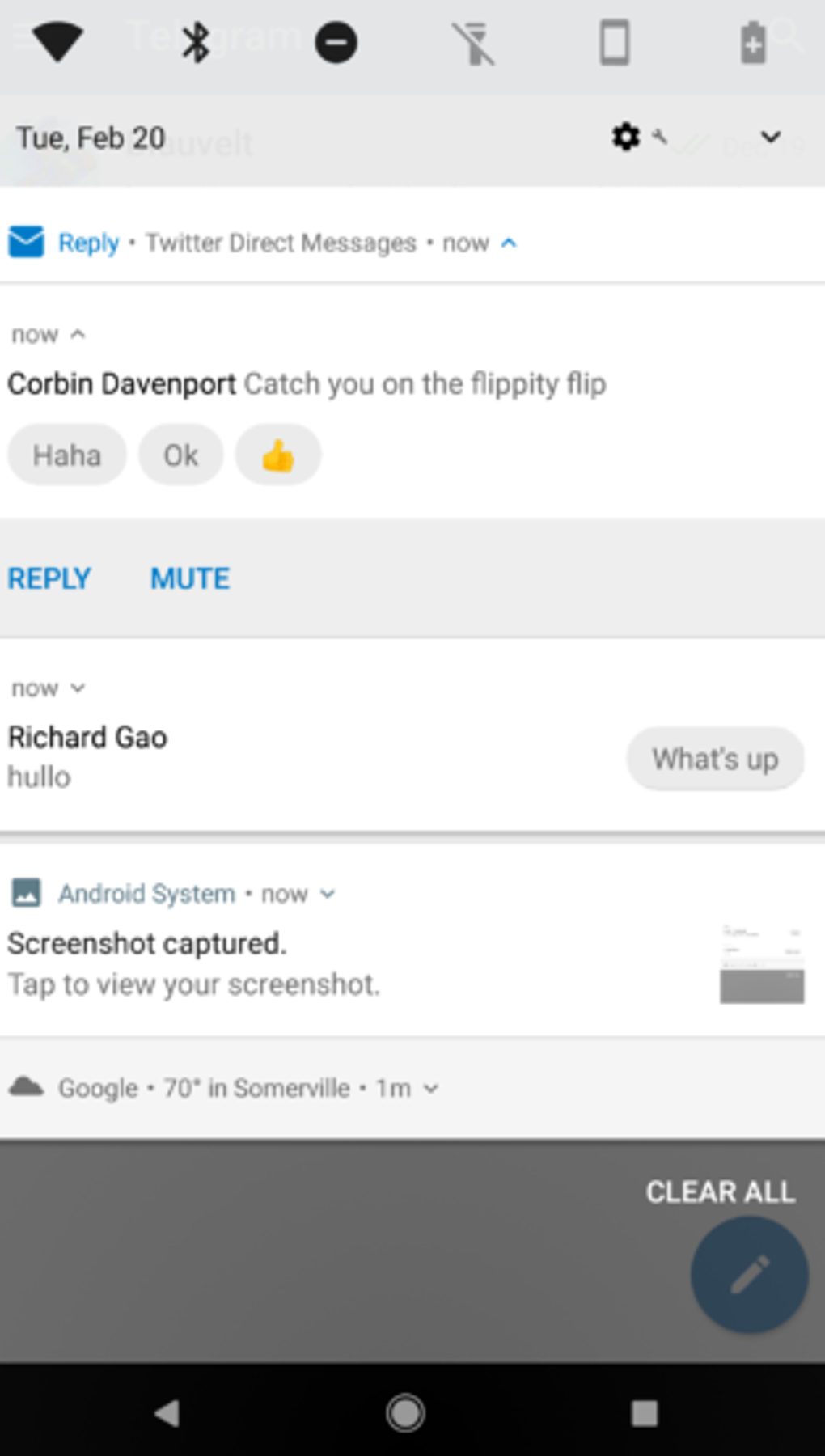Expand quick settings panel with chevron
The width and height of the screenshot is (825, 1456).
point(771,137)
